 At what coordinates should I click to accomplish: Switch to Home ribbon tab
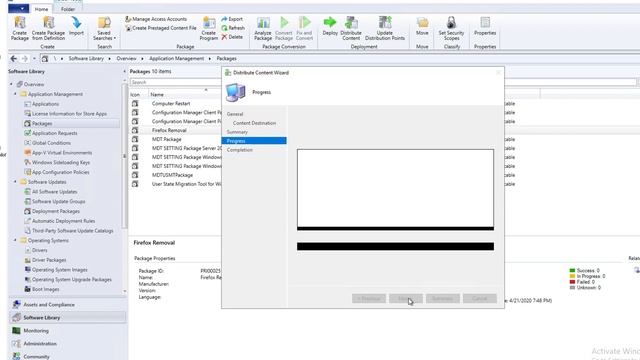[41, 9]
